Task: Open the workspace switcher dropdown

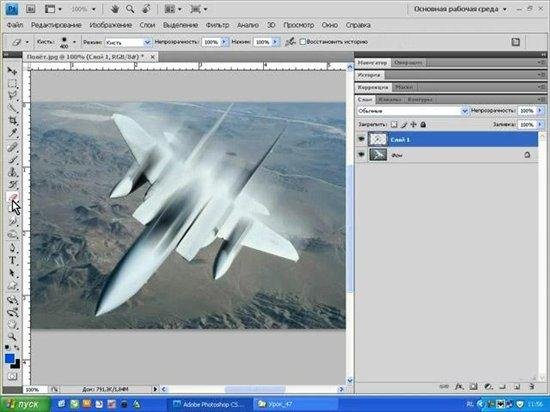Action: 461,9
